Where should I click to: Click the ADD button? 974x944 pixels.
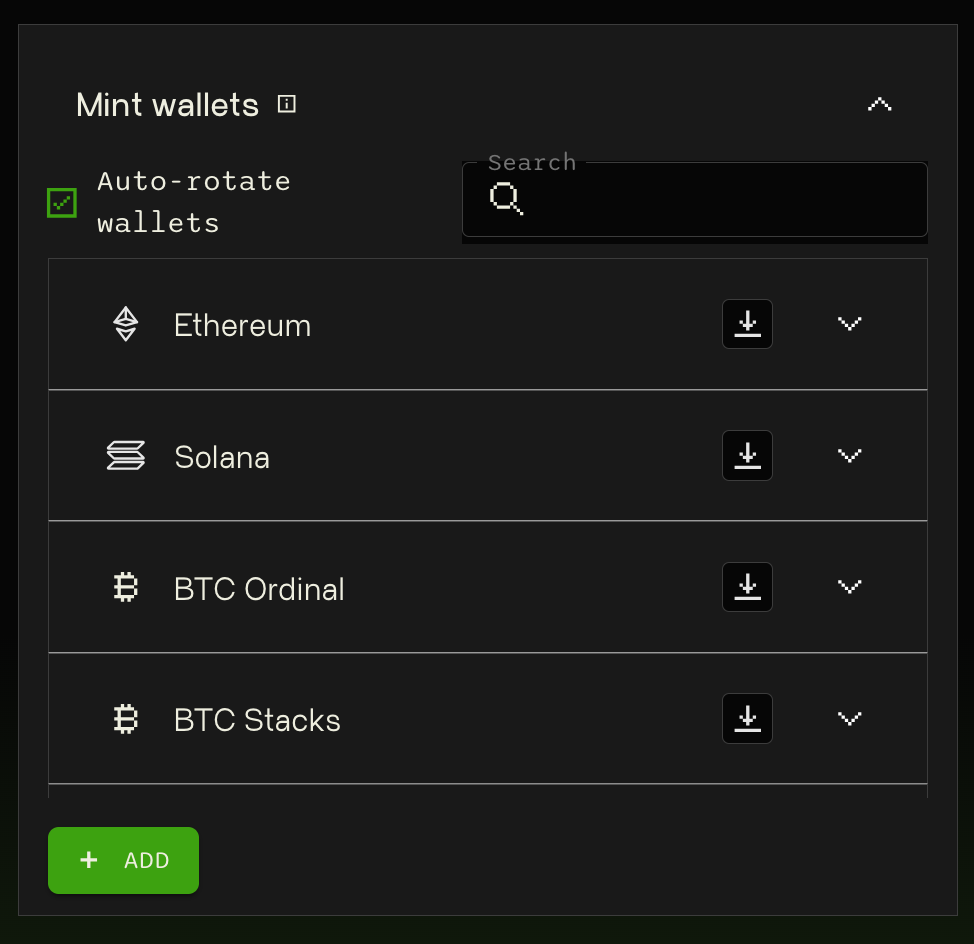click(x=124, y=860)
